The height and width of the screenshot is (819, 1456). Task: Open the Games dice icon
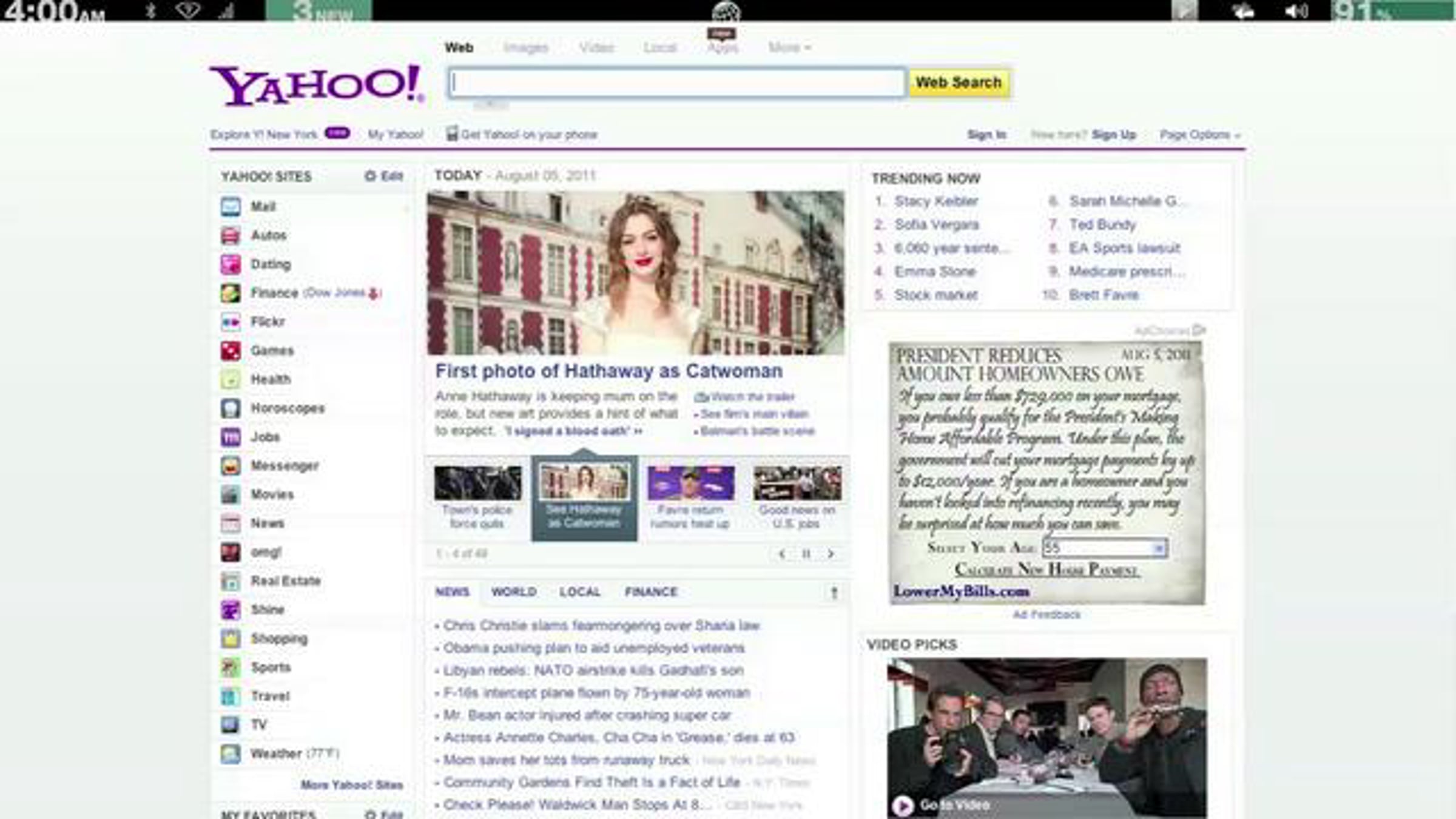pos(231,351)
